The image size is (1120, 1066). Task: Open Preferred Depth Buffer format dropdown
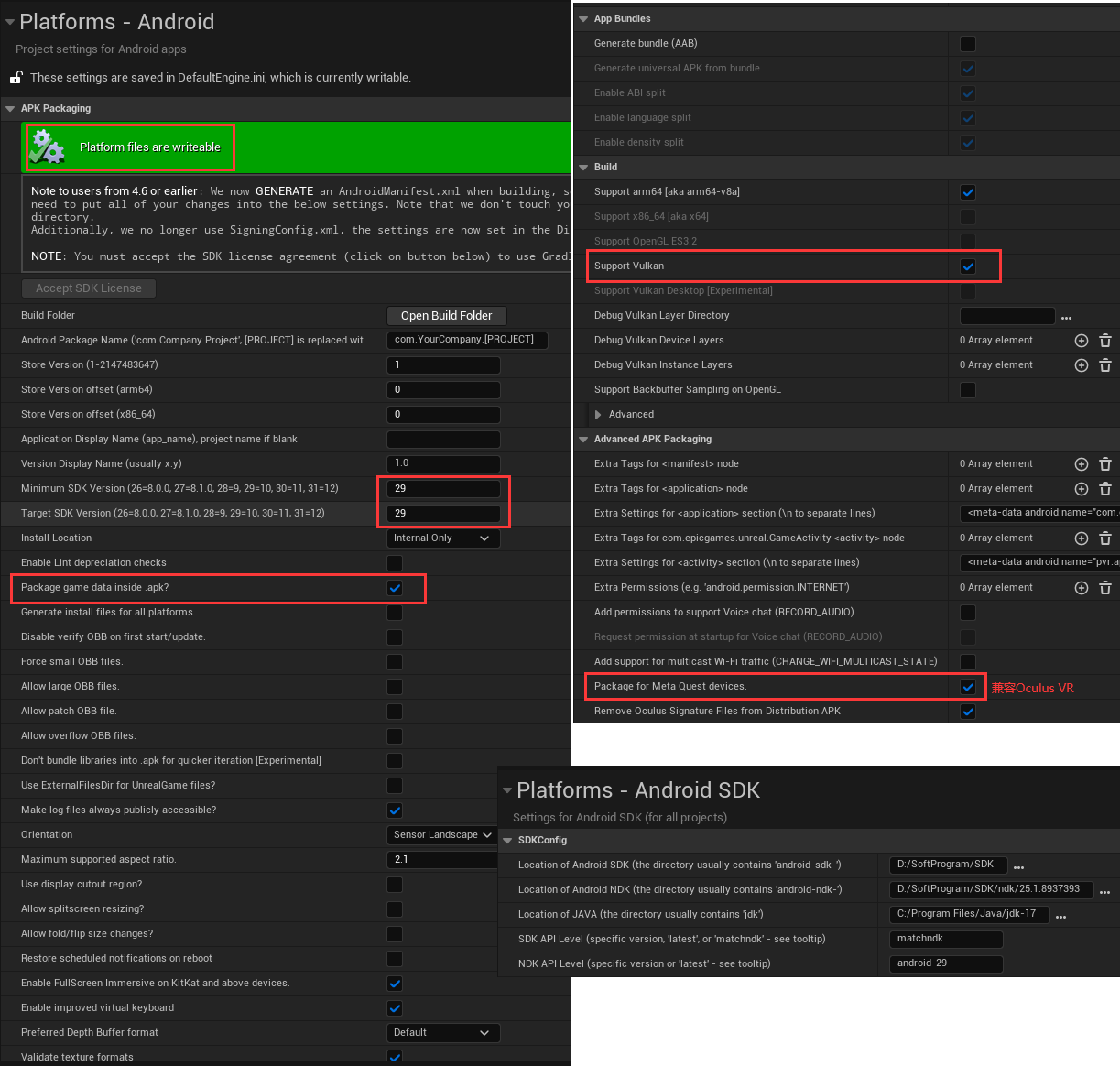[x=443, y=1033]
